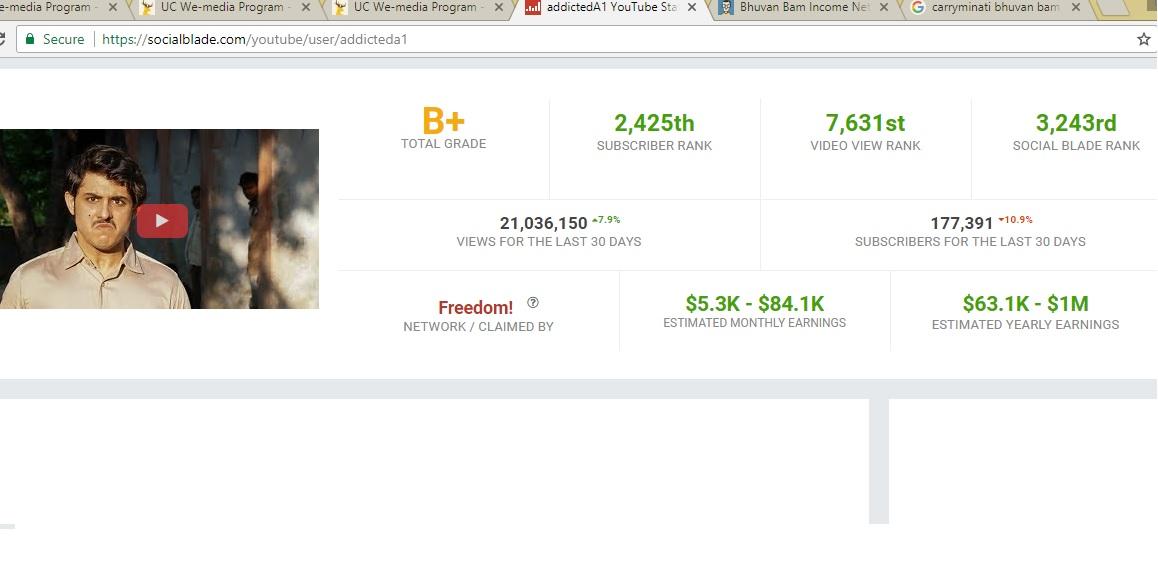This screenshot has width=1158, height=564.
Task: Close the addictedA1 YouTube Stats tab
Action: [x=691, y=8]
